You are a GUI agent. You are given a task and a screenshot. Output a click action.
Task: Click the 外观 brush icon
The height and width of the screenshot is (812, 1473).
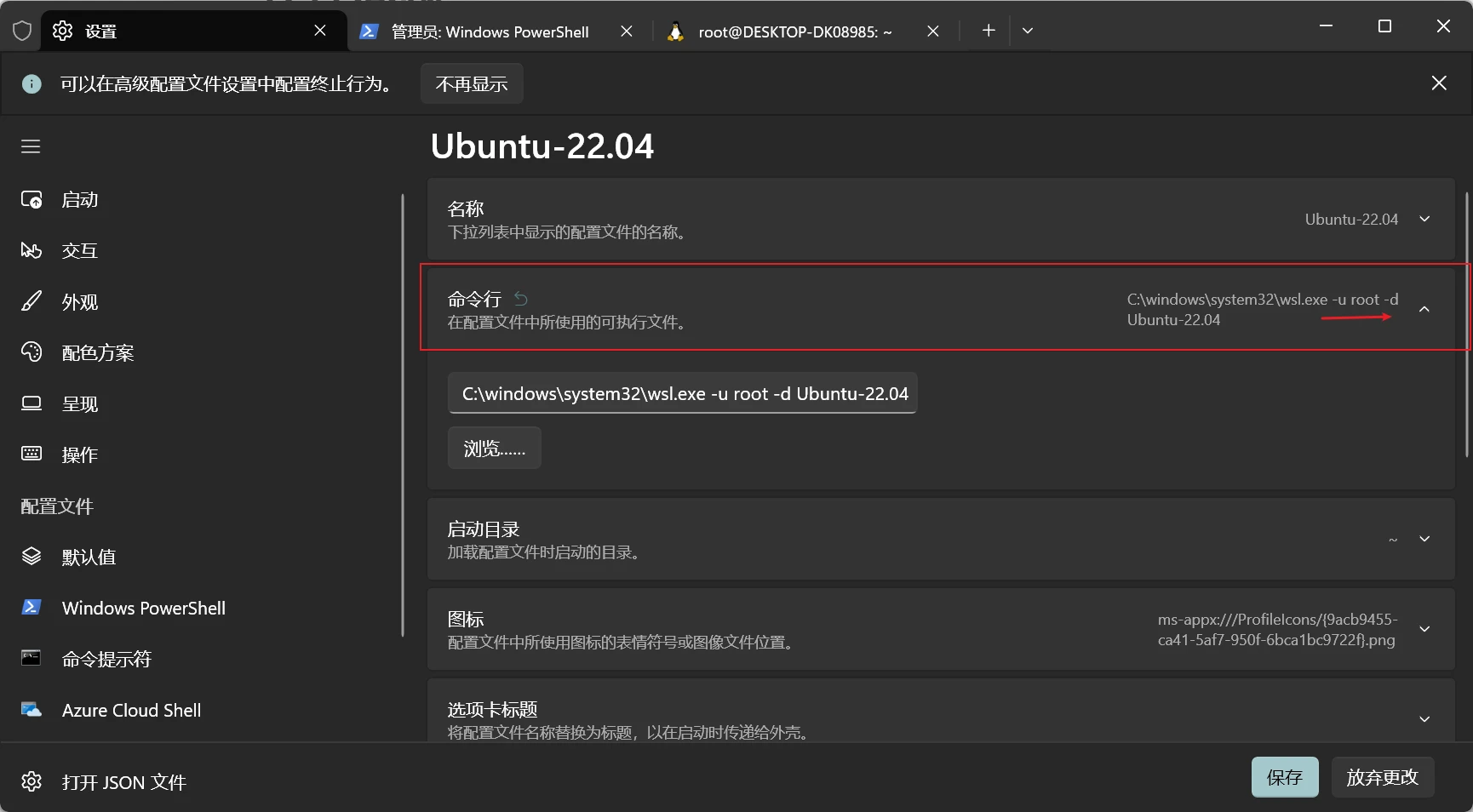click(x=32, y=301)
